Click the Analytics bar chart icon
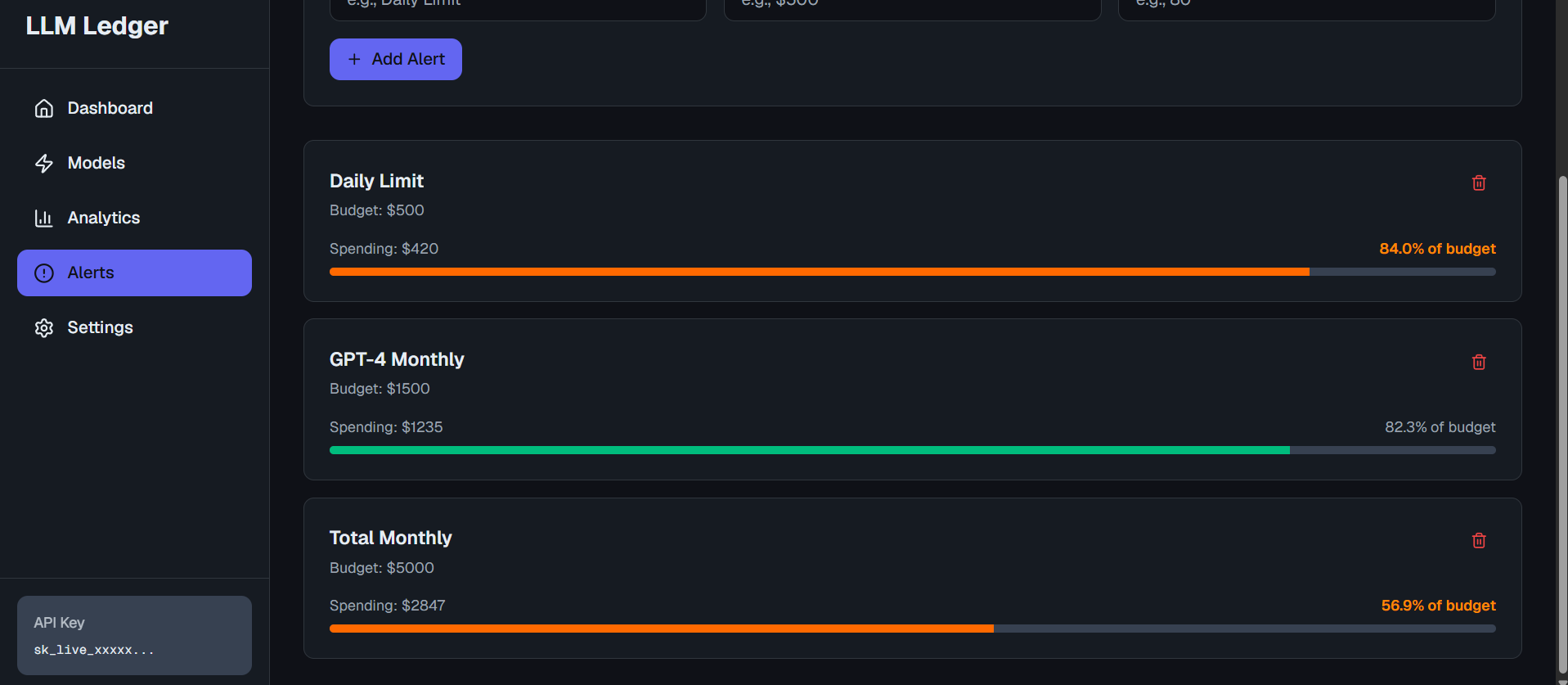Screen dimensions: 1568x685 point(44,218)
